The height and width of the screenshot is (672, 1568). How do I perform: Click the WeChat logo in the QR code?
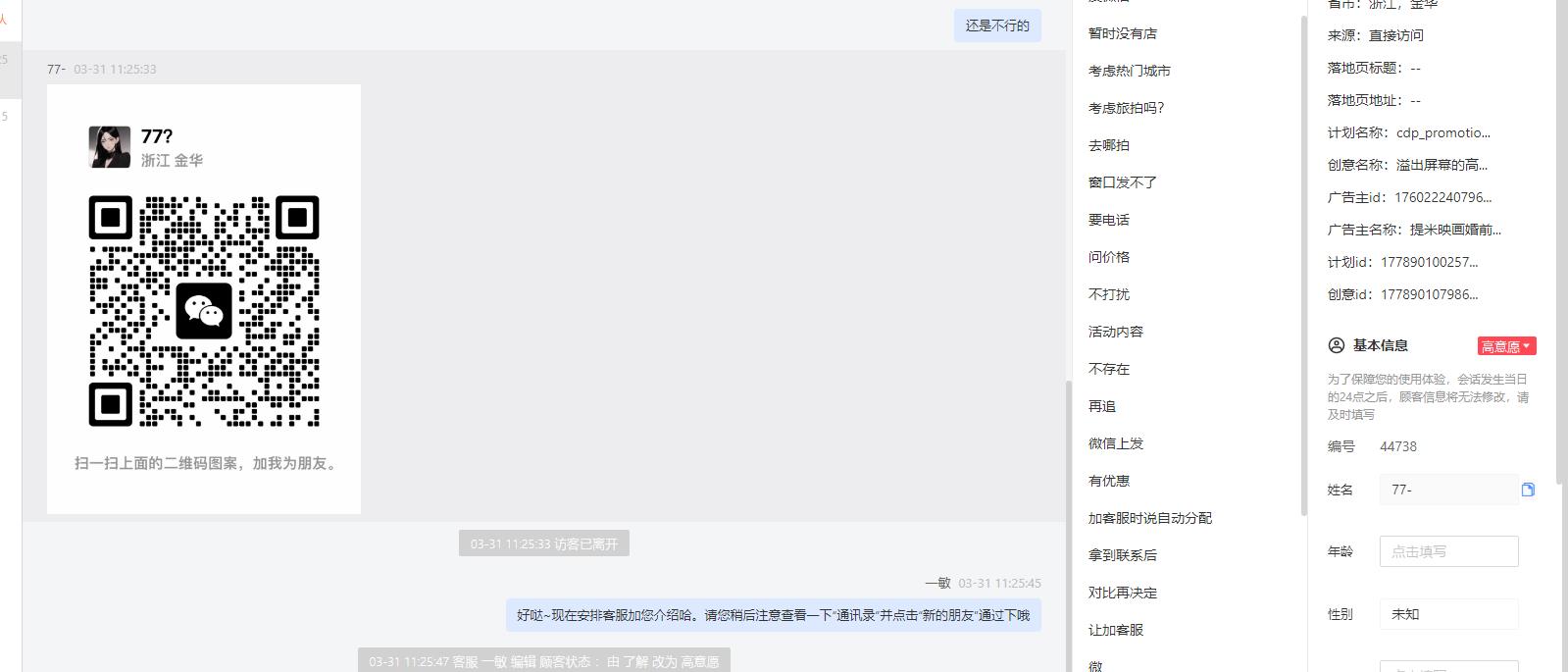204,311
